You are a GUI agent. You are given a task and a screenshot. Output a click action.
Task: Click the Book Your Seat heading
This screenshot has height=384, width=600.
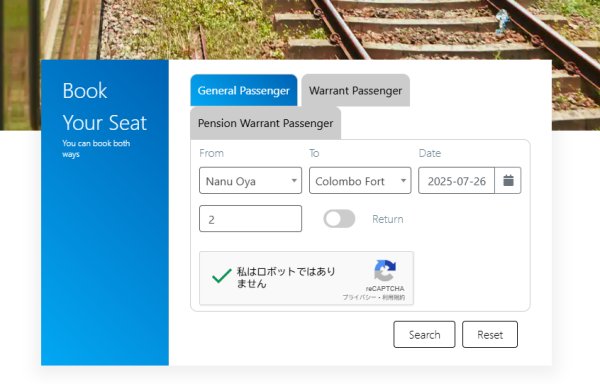coord(104,107)
